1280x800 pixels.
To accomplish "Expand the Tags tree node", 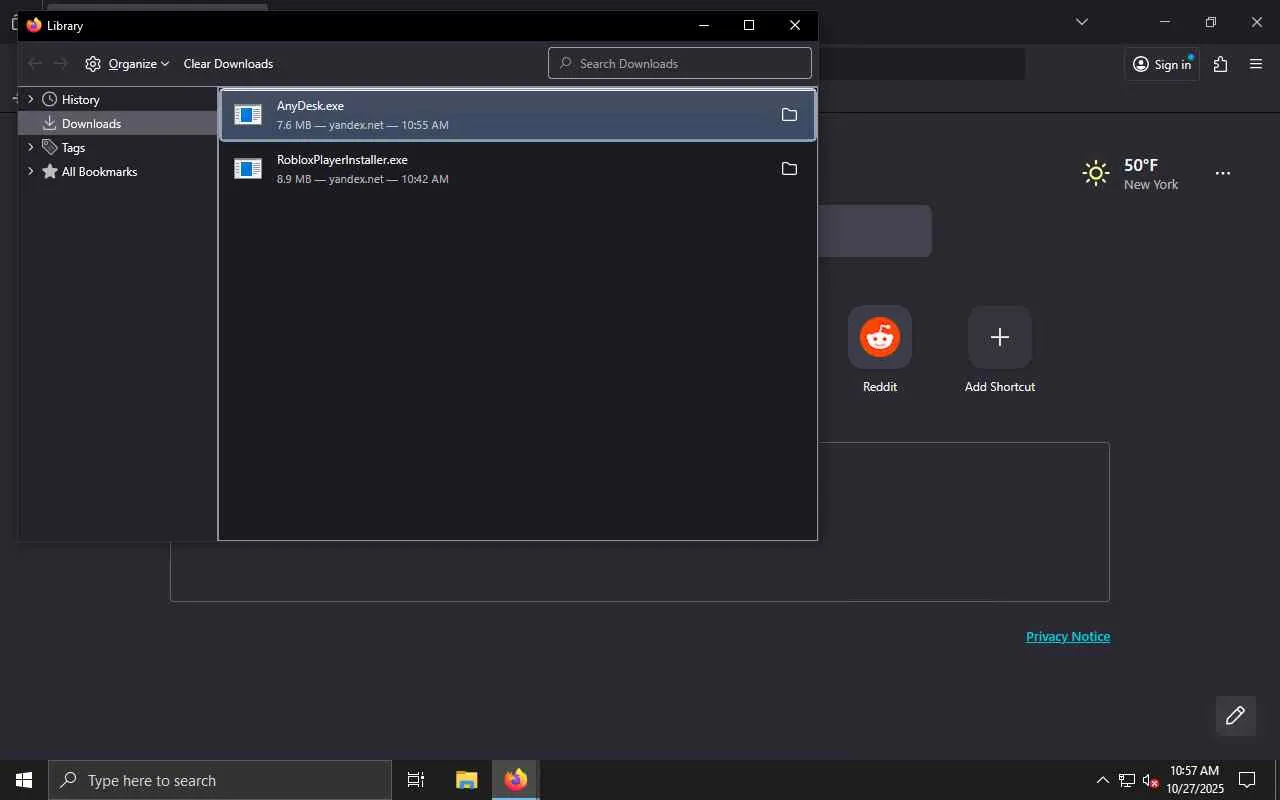I will 30,147.
